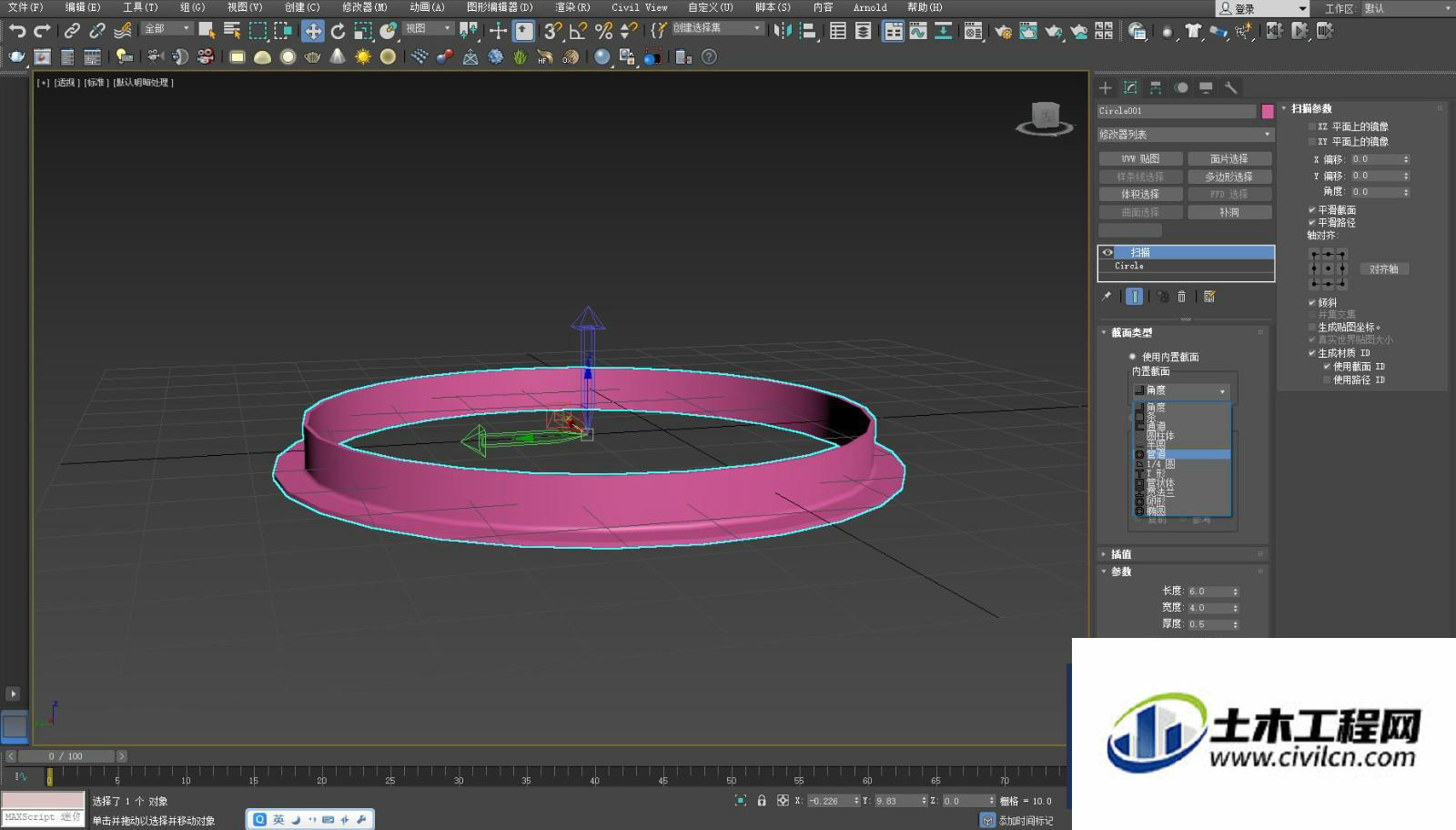This screenshot has height=830, width=1456.
Task: Open 创建选择集 dropdown
Action: [717, 28]
